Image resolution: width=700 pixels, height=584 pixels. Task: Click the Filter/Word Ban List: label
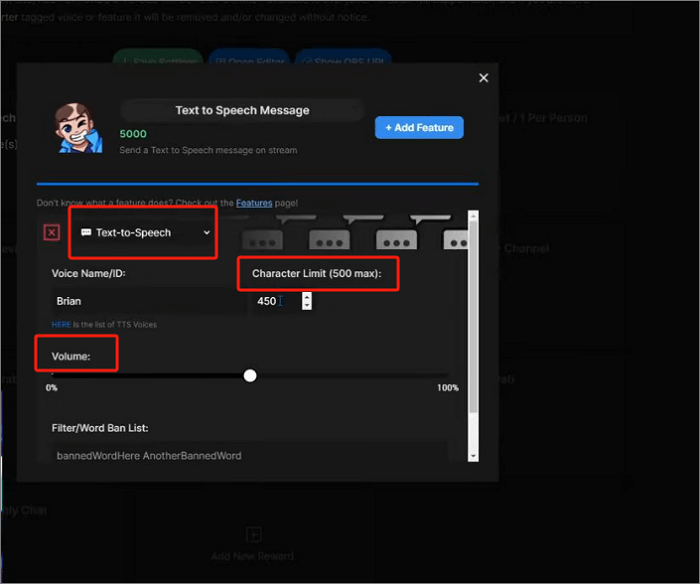(x=100, y=428)
